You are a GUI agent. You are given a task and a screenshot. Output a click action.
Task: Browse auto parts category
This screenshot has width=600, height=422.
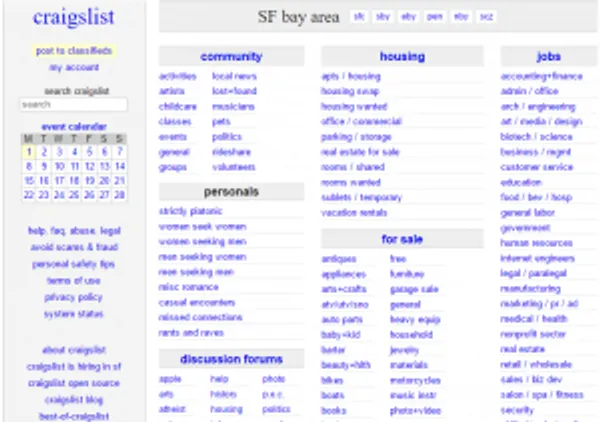(342, 319)
